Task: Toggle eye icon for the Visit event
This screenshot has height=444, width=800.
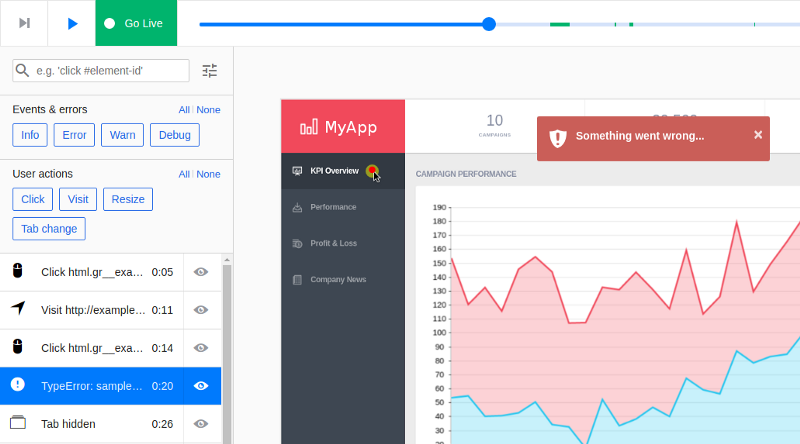Action: point(201,310)
